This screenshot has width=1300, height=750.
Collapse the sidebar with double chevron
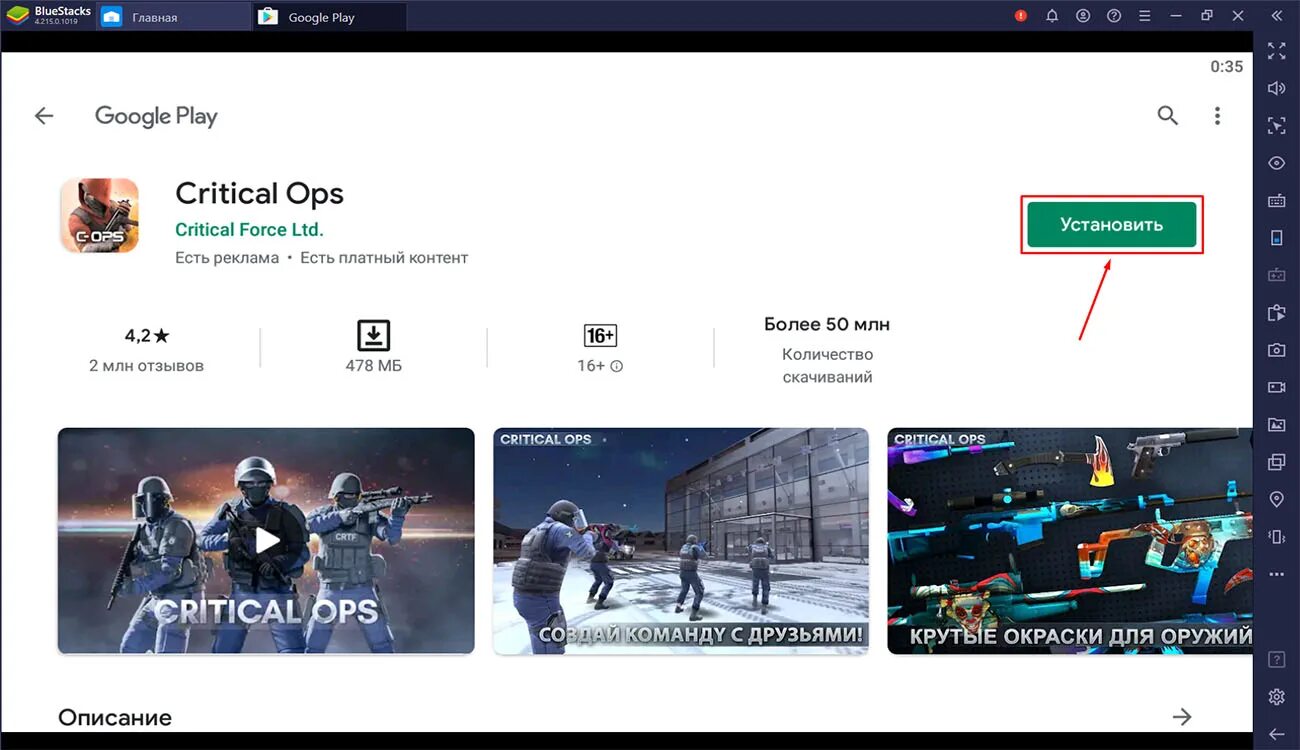point(1276,16)
